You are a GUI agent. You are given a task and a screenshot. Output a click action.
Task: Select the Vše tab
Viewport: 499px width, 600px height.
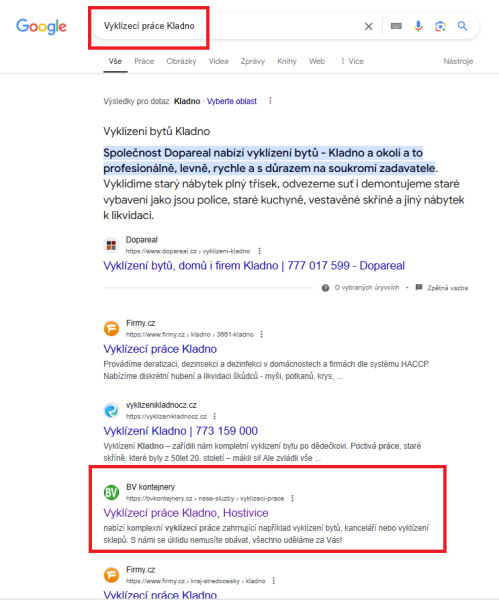pyautogui.click(x=115, y=61)
